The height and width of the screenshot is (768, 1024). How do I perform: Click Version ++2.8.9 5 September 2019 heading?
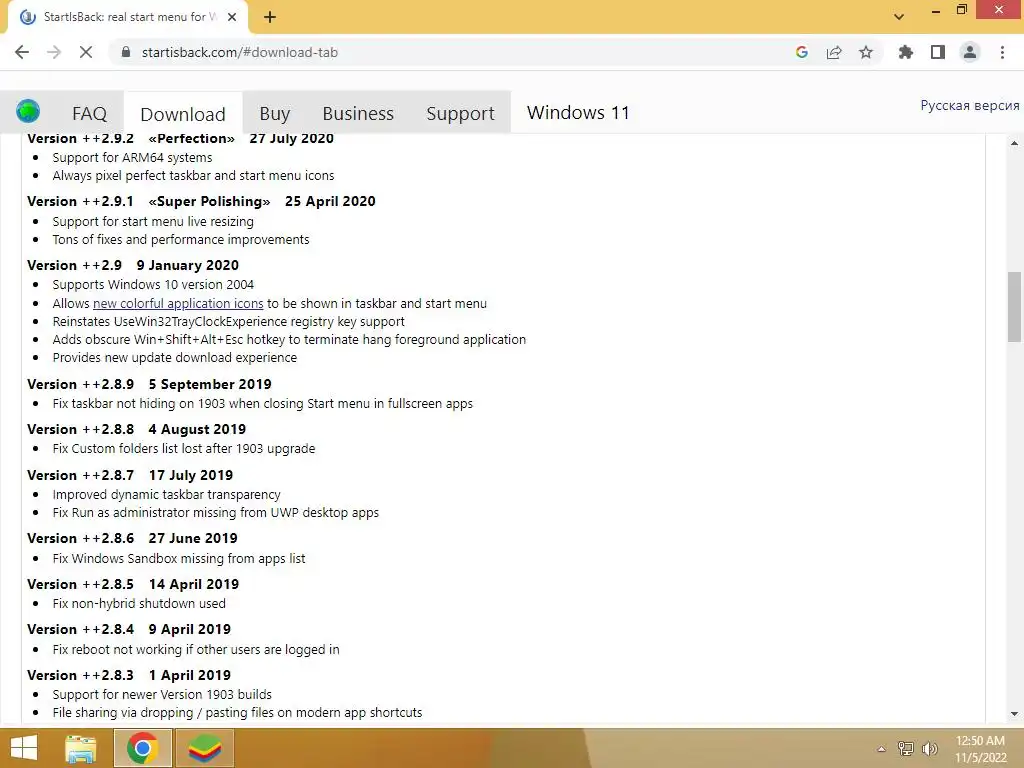click(149, 384)
